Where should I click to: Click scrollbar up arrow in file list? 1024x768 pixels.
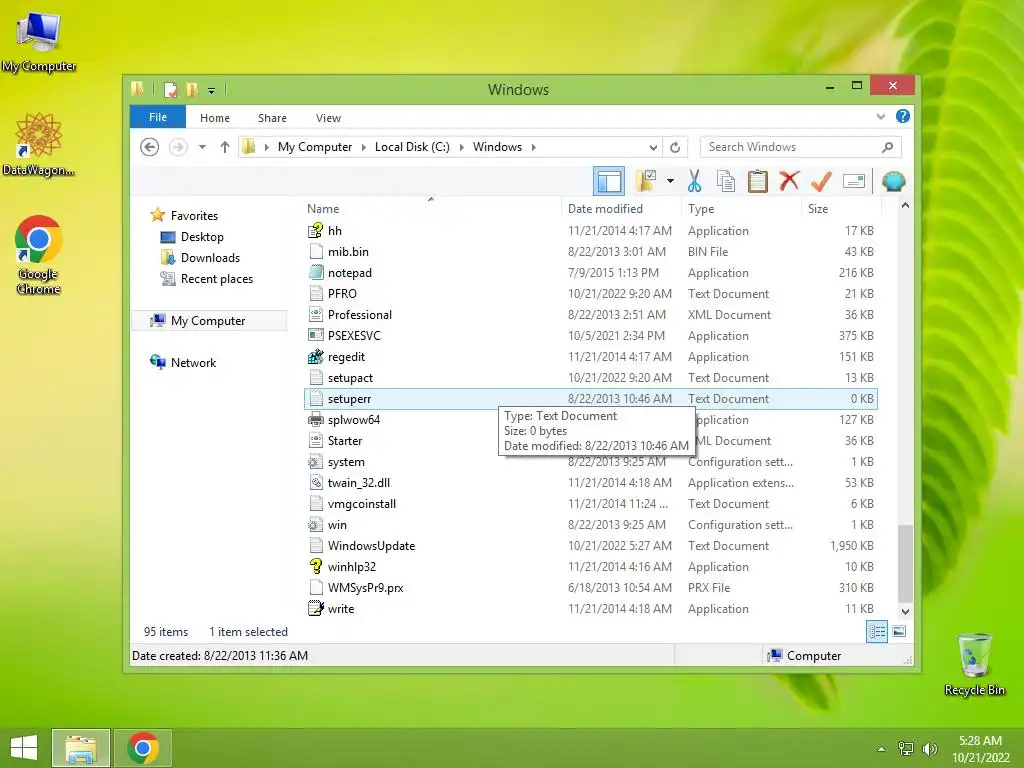(905, 206)
